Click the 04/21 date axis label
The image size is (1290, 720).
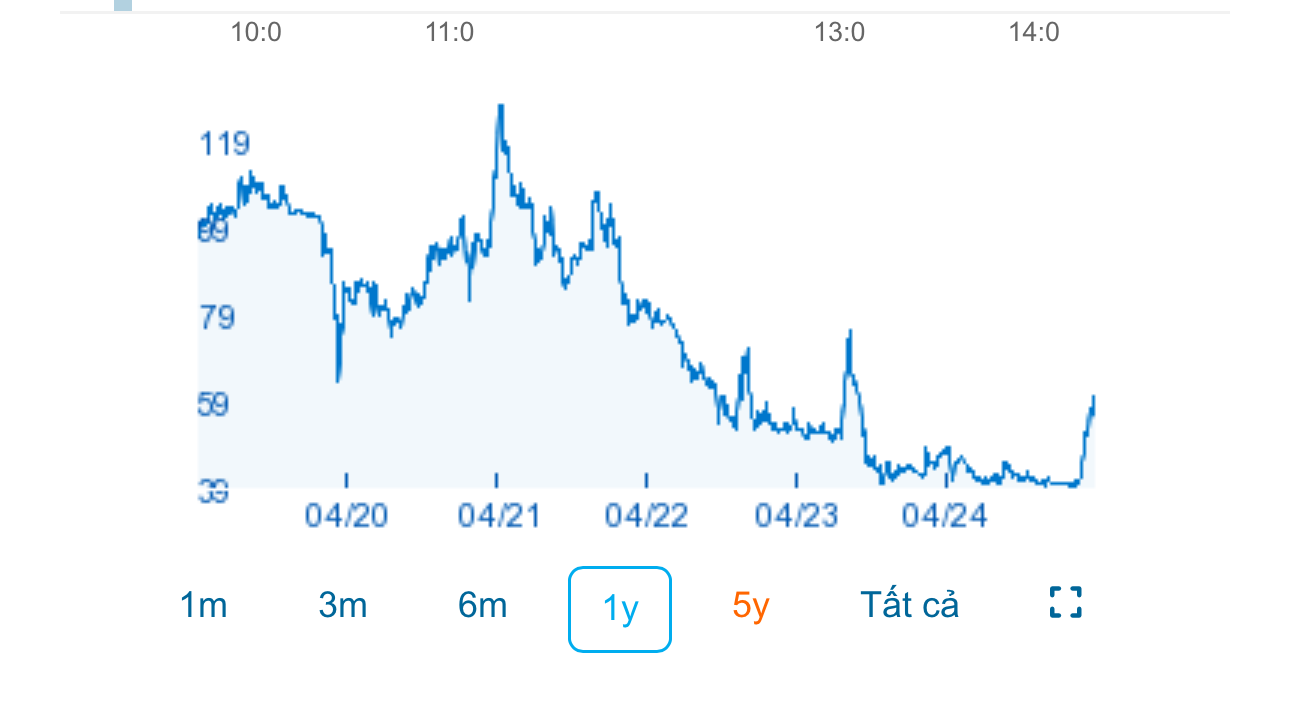499,516
